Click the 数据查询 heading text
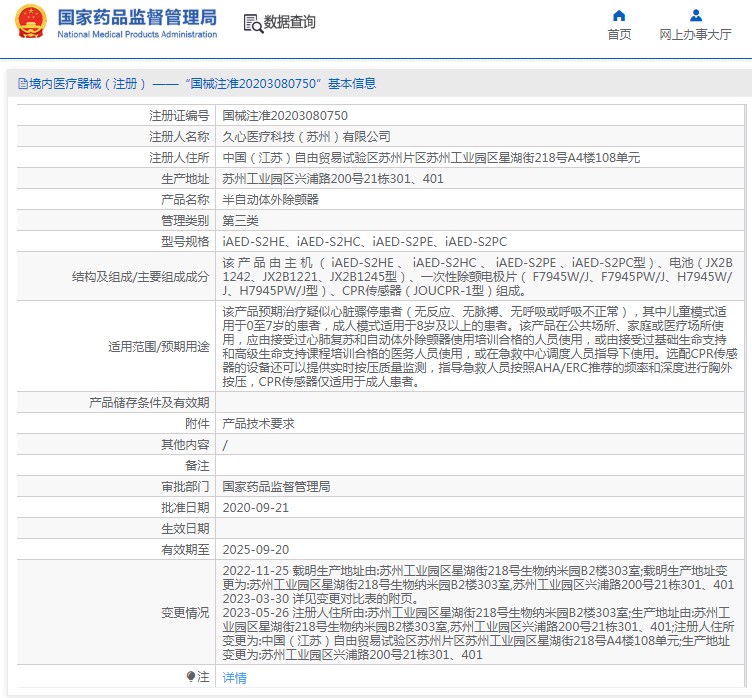Screen dimensions: 752x698 pos(290,22)
